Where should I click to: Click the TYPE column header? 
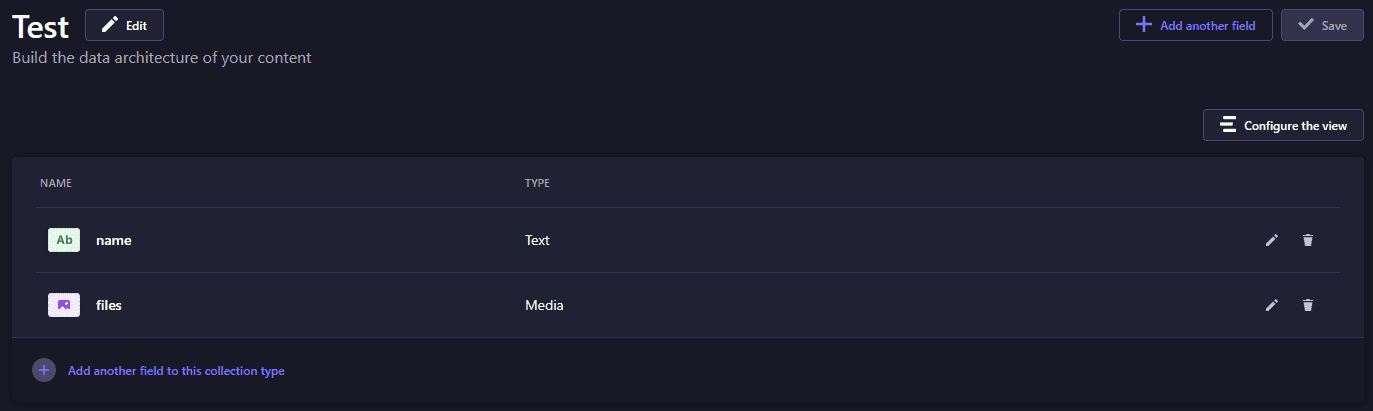(537, 183)
